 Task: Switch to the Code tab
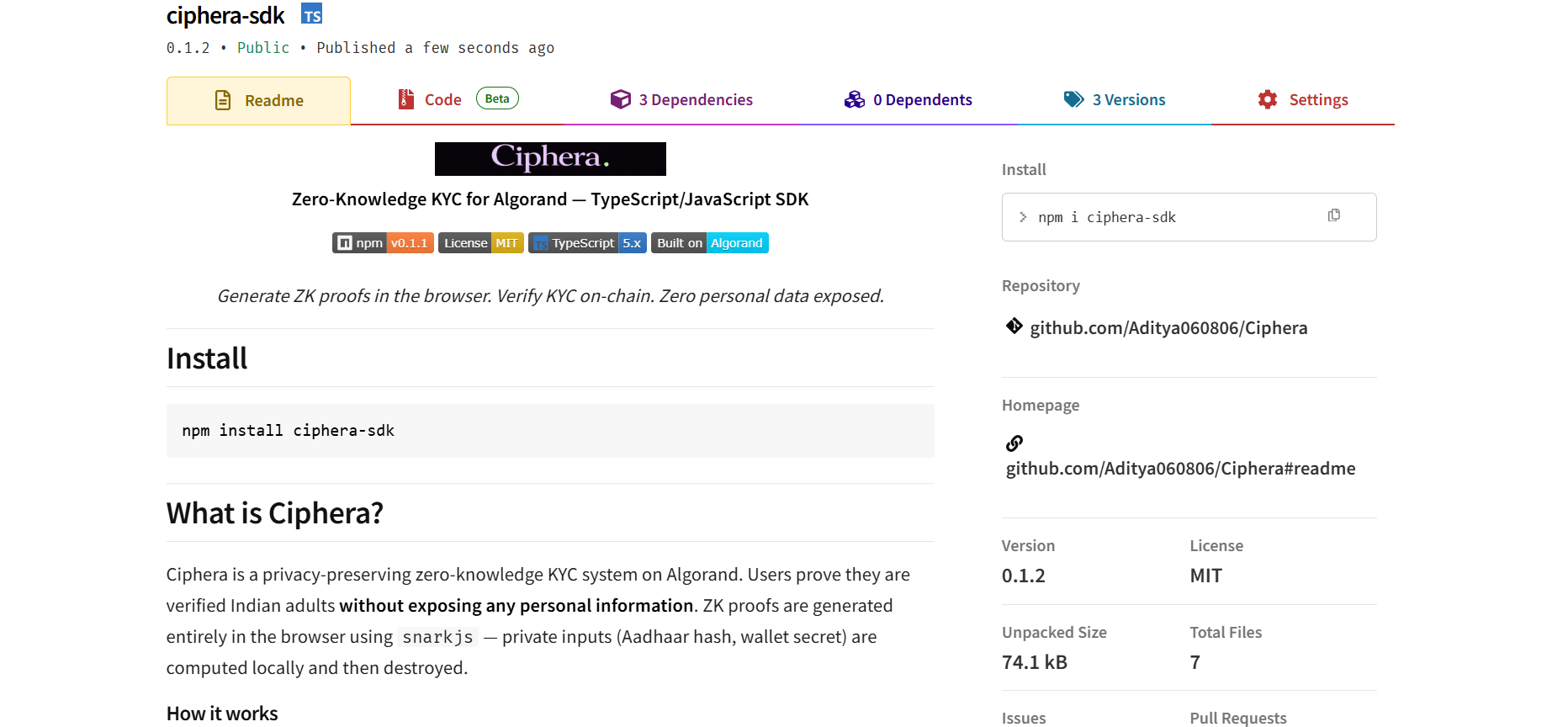tap(458, 99)
